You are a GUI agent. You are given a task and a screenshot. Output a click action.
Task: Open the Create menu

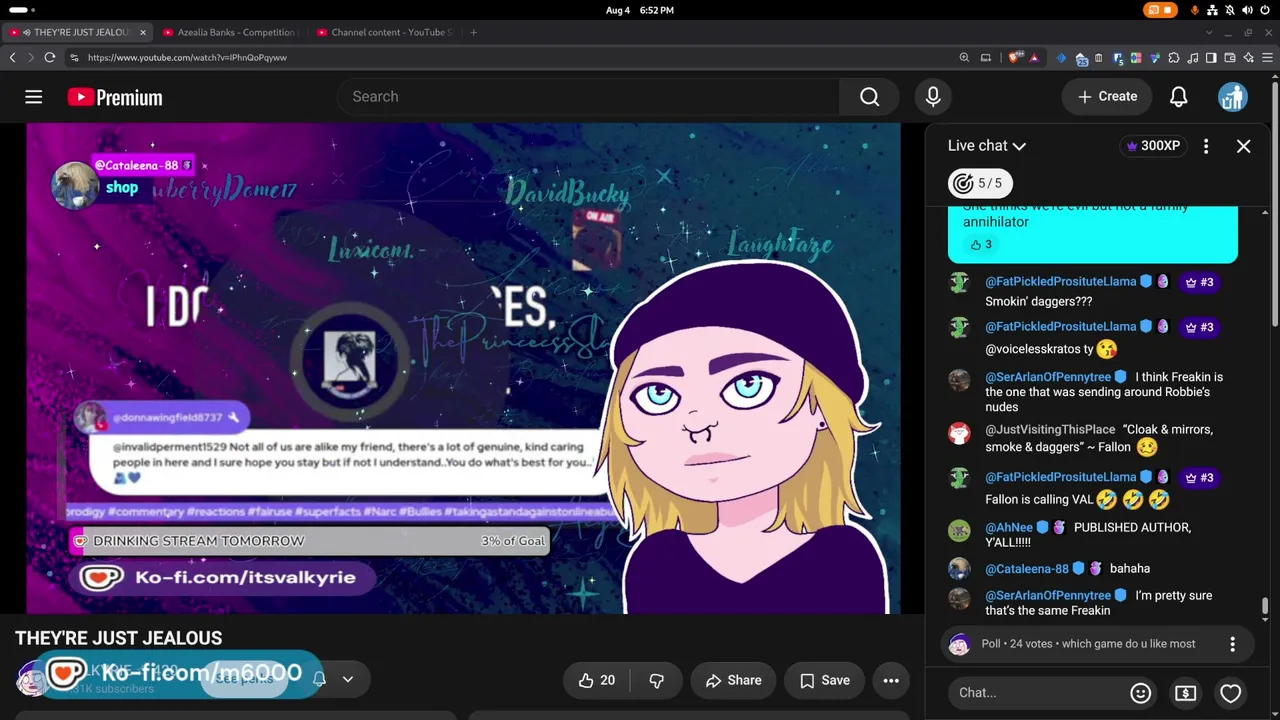pos(1107,97)
